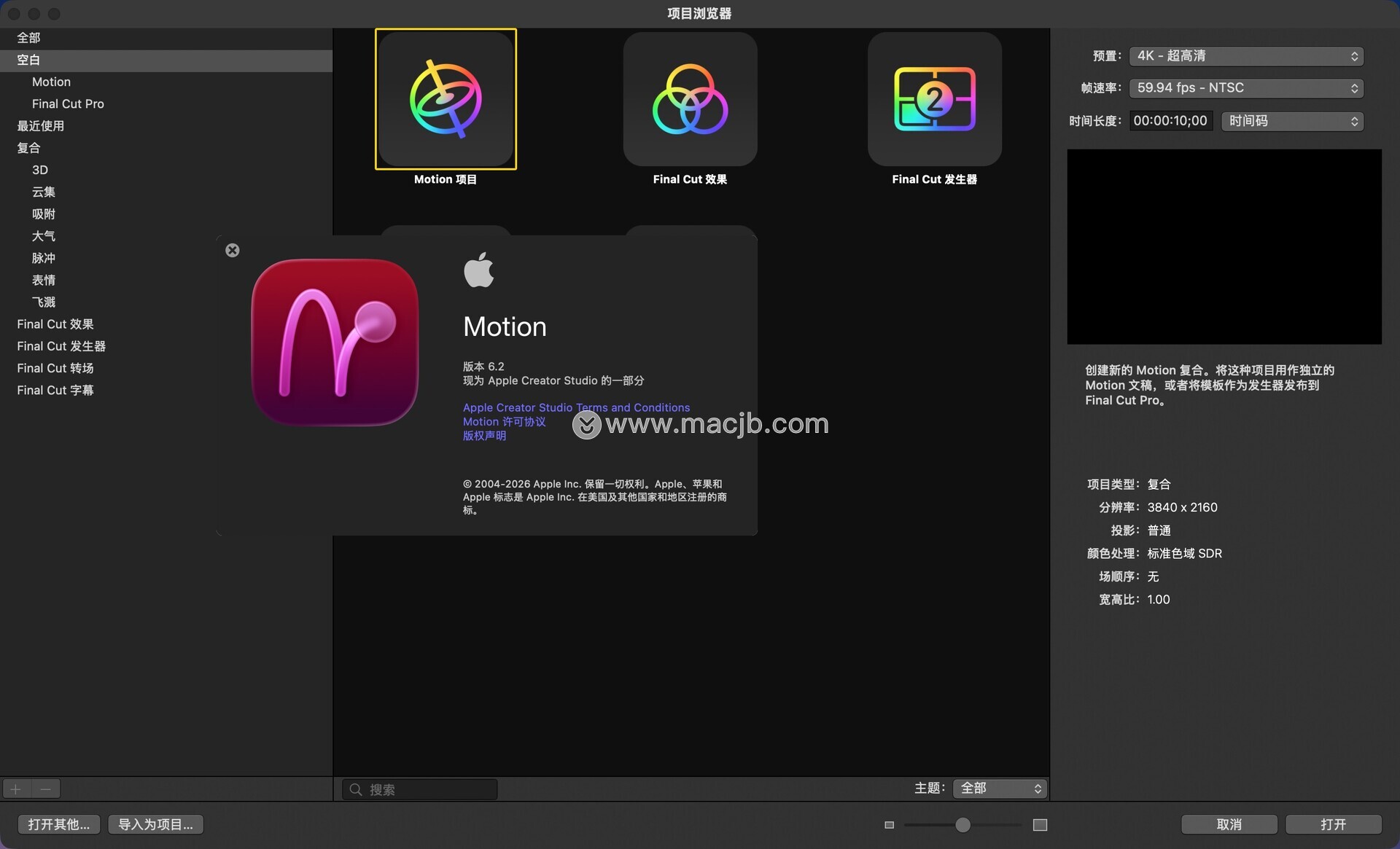This screenshot has width=1400, height=849.
Task: Select Final Cut 字幕 in sidebar
Action: tap(55, 391)
